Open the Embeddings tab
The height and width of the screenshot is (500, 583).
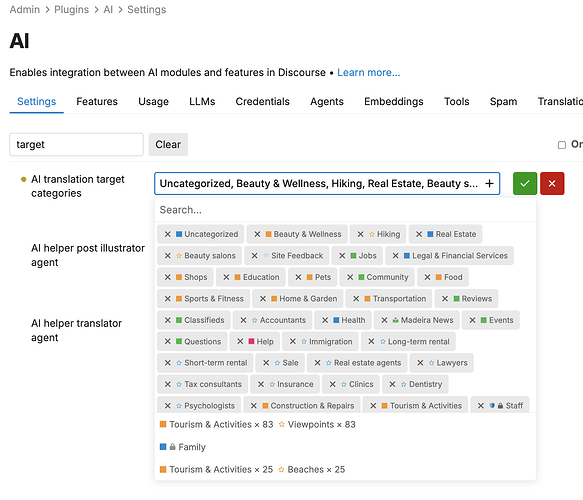pos(393,101)
